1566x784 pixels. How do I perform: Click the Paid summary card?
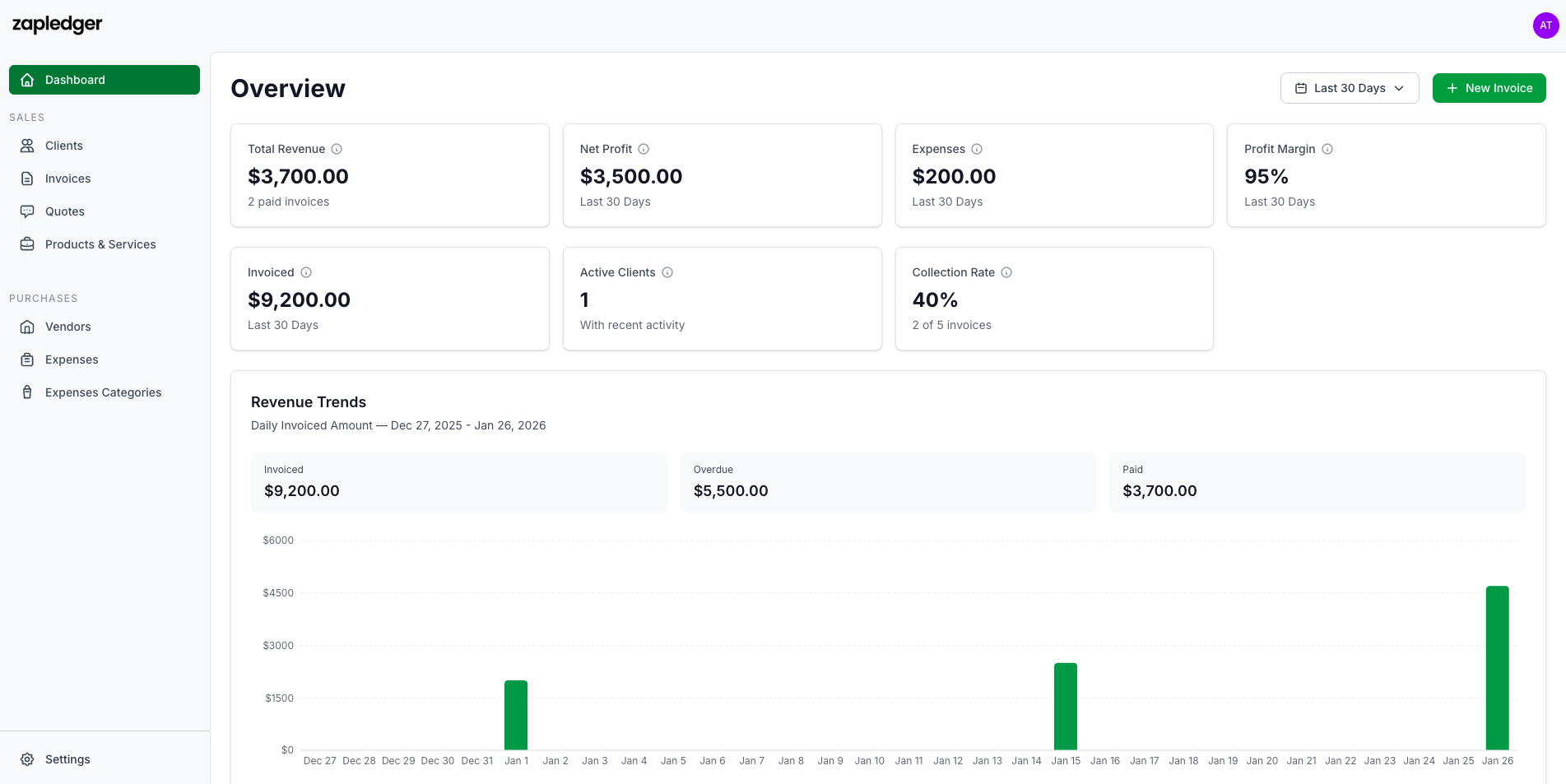pyautogui.click(x=1317, y=483)
